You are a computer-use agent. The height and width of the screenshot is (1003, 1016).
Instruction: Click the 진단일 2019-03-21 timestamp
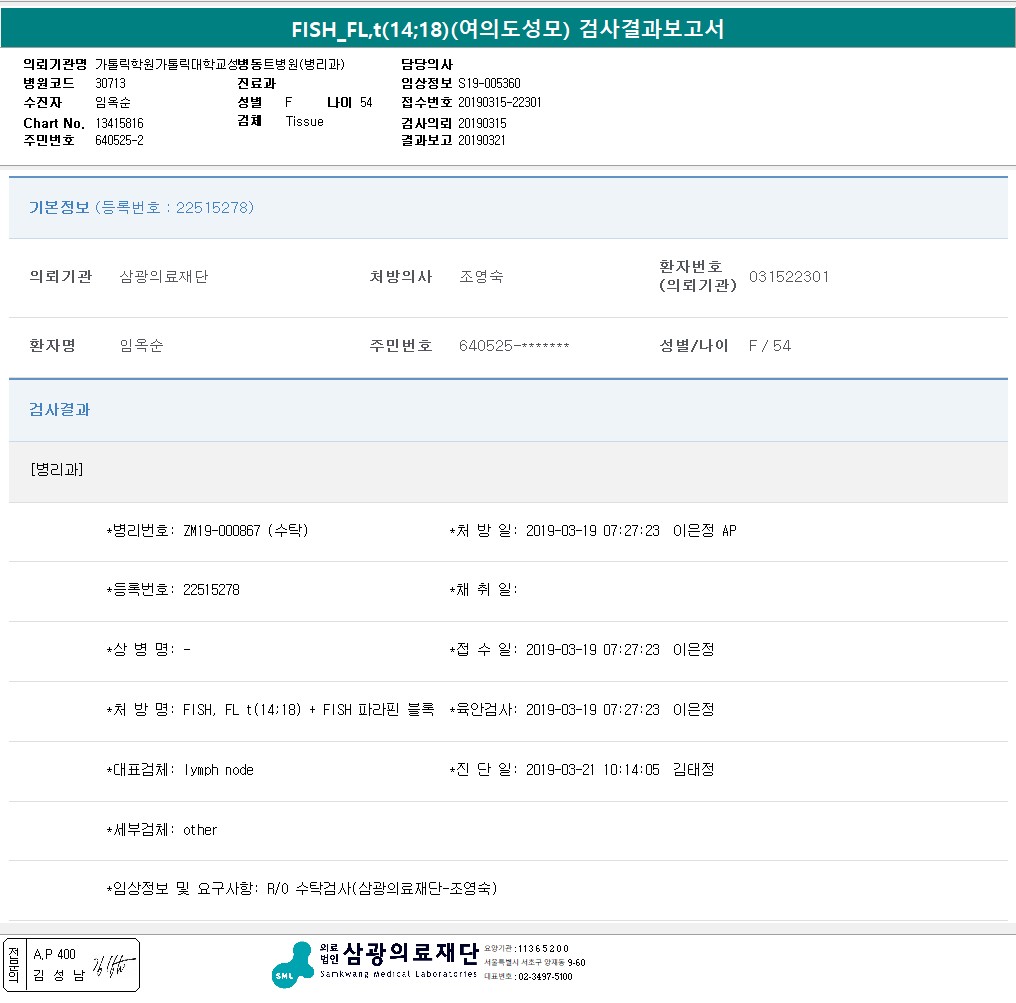click(x=592, y=770)
